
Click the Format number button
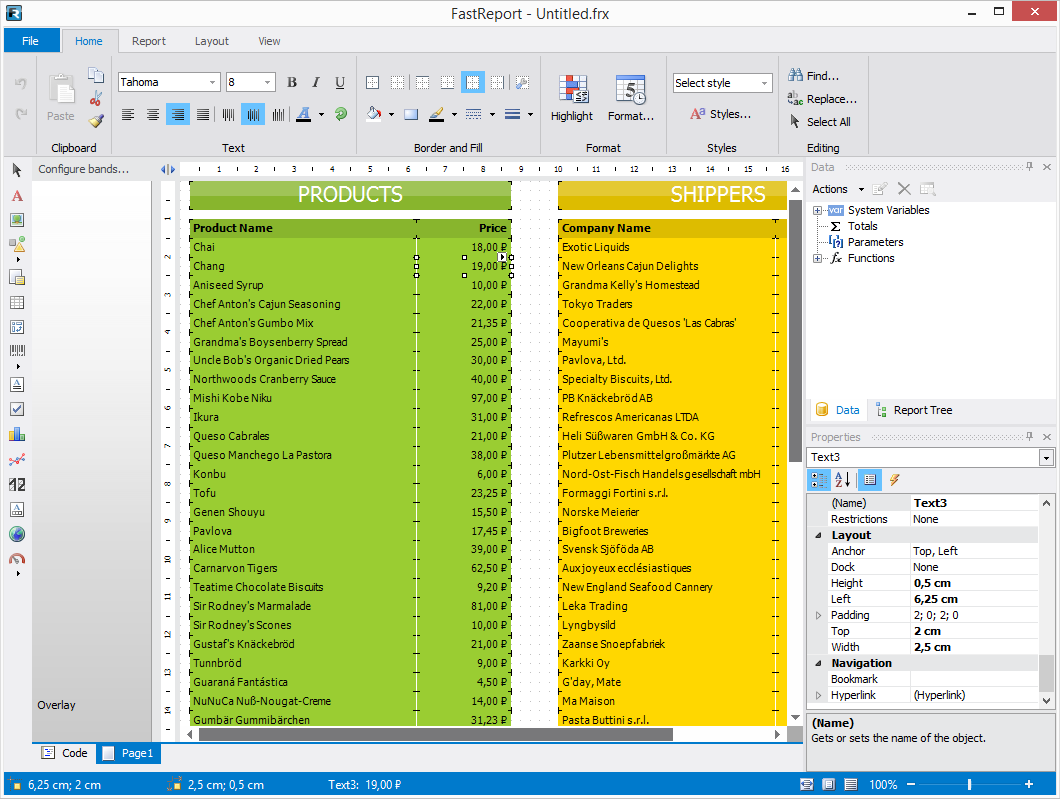pos(631,96)
